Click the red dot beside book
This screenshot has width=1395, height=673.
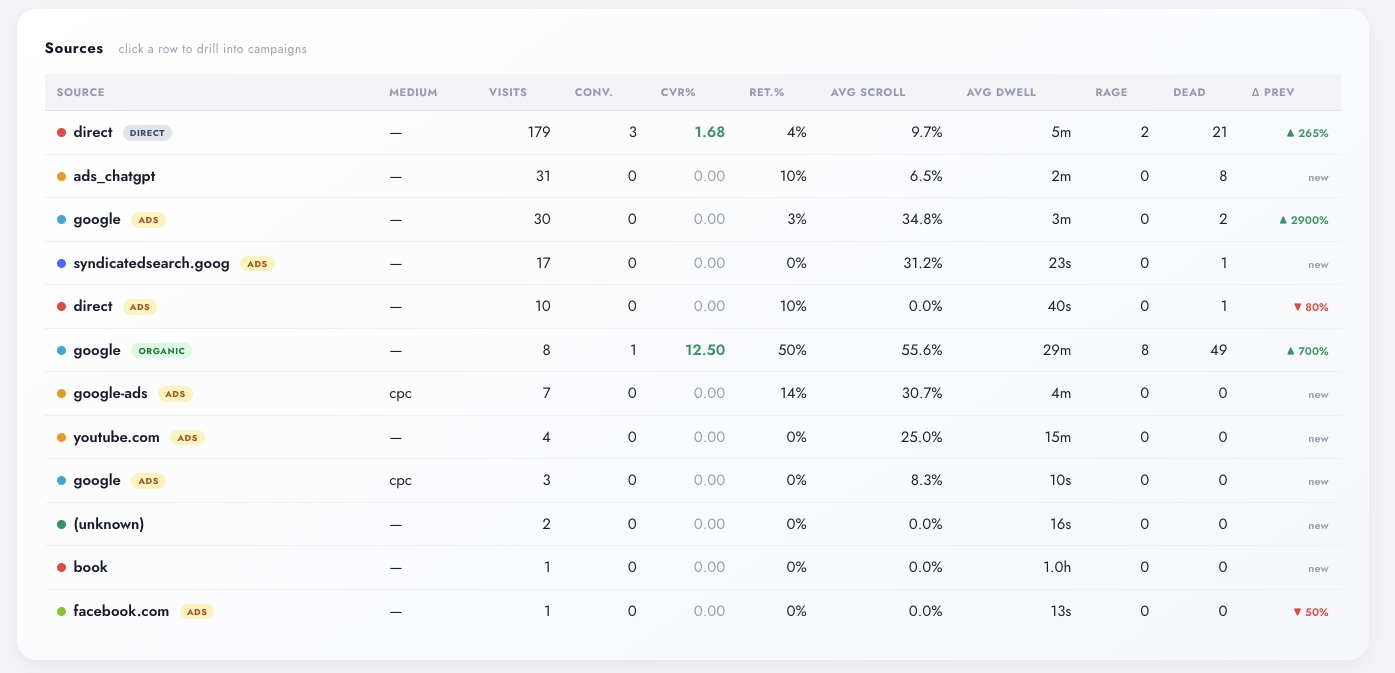(x=62, y=567)
